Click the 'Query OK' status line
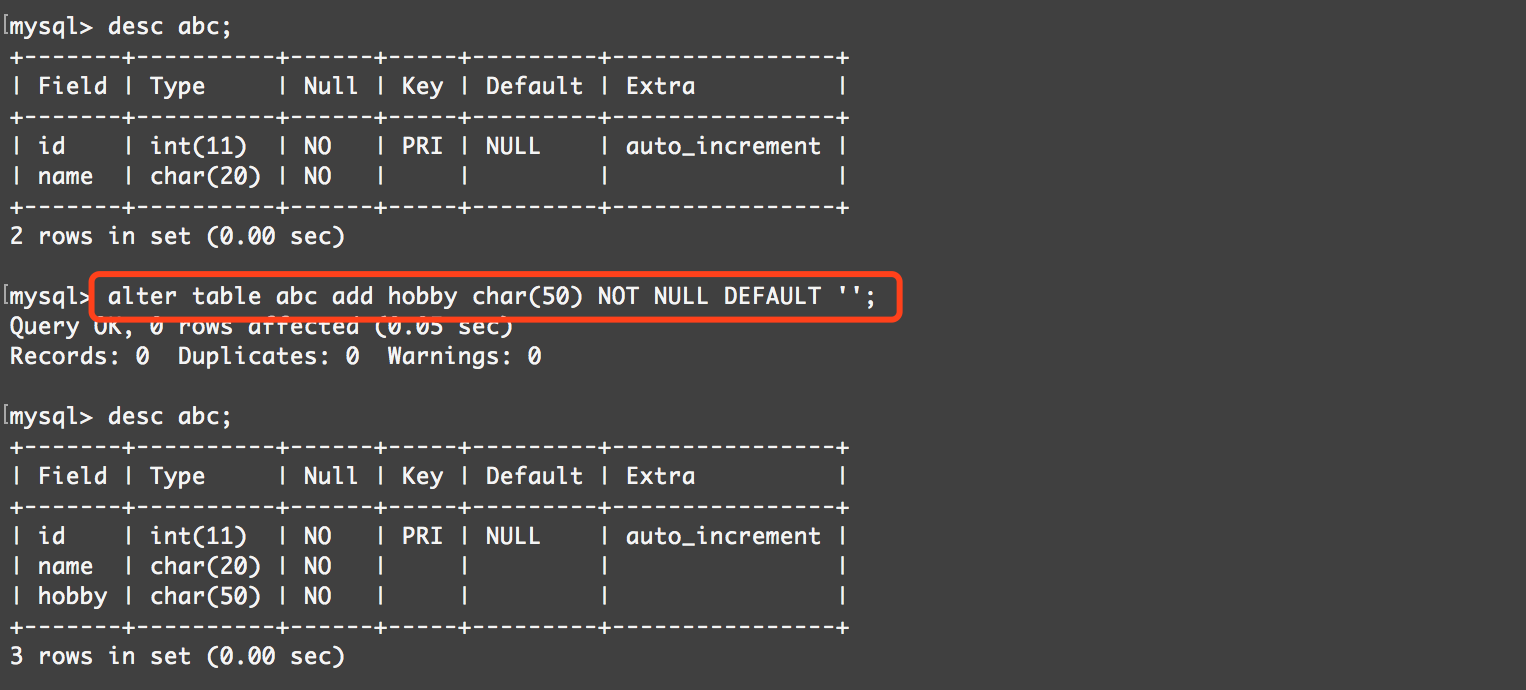Viewport: 1526px width, 690px height. tap(260, 327)
